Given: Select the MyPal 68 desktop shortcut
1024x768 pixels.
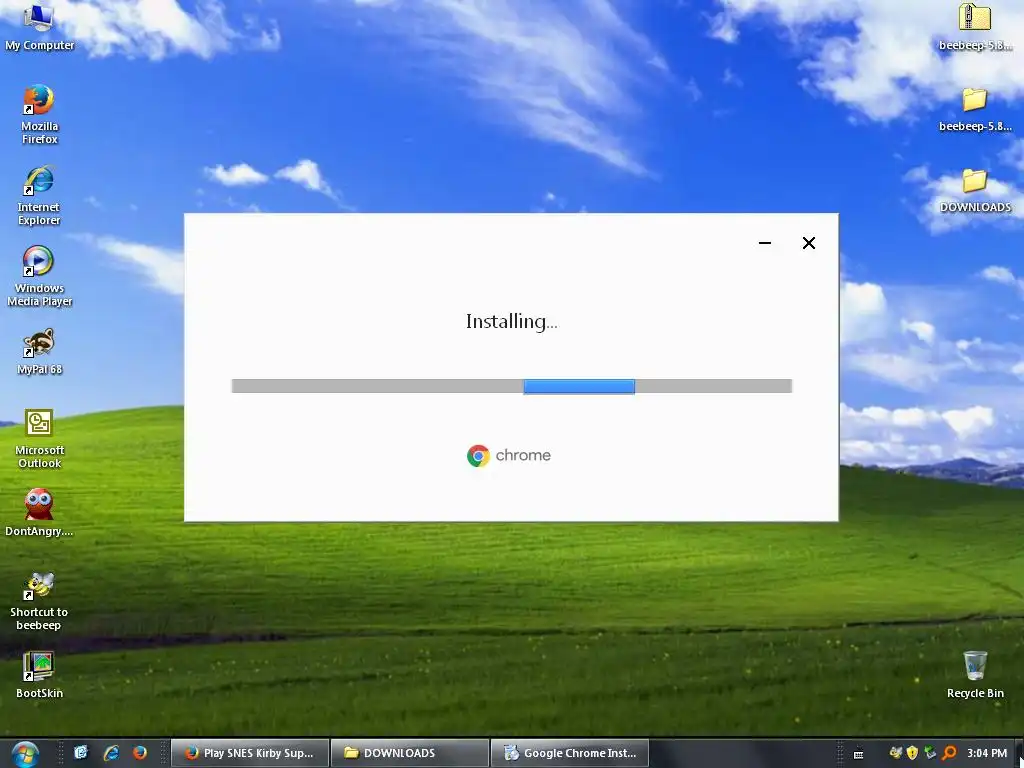Looking at the screenshot, I should click(x=39, y=351).
